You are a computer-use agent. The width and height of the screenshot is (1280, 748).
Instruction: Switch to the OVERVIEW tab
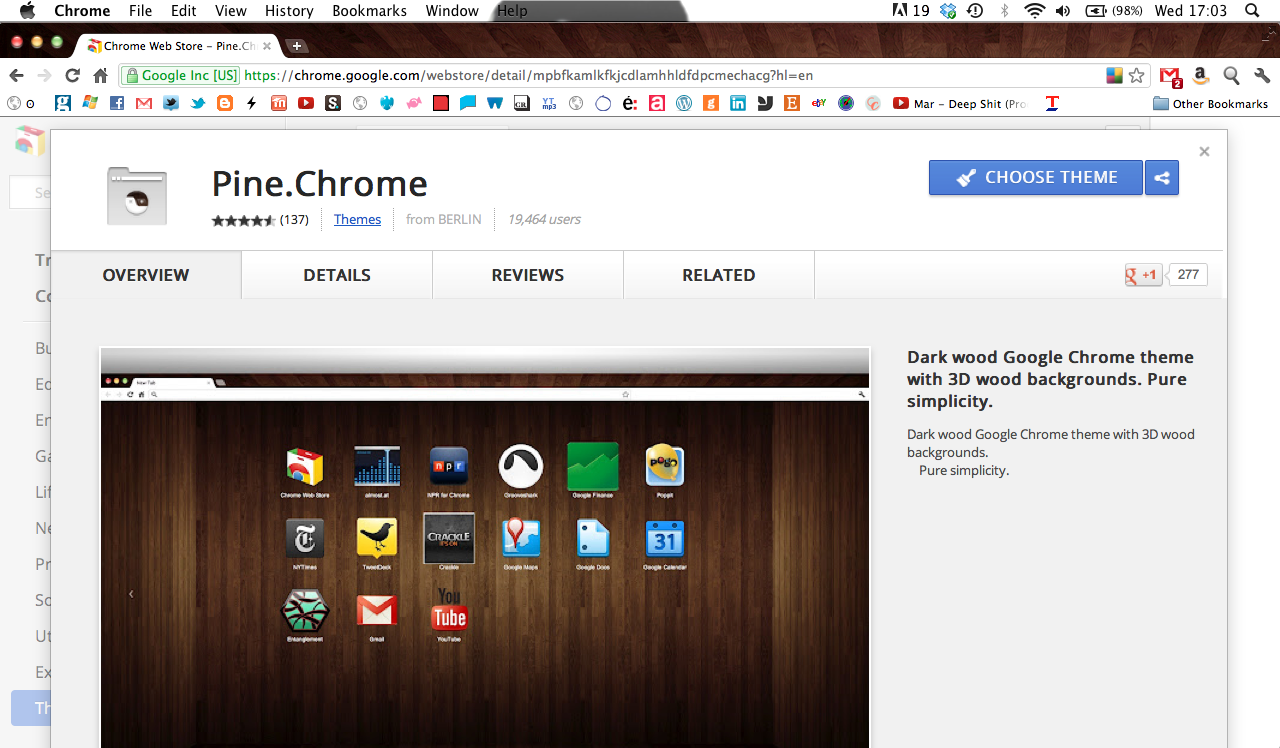[146, 275]
